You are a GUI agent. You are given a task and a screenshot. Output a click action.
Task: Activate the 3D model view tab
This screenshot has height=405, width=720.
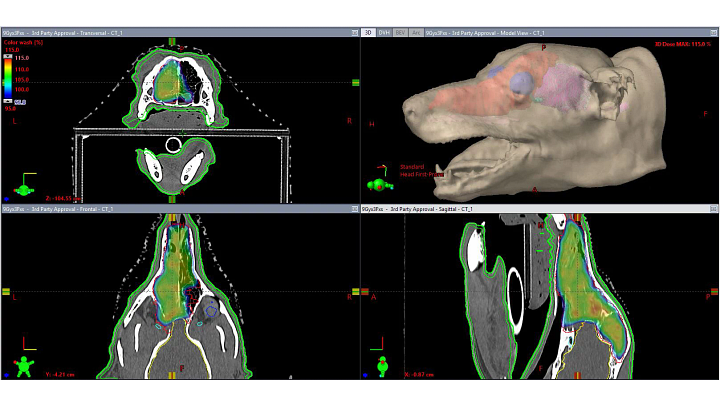pyautogui.click(x=369, y=33)
